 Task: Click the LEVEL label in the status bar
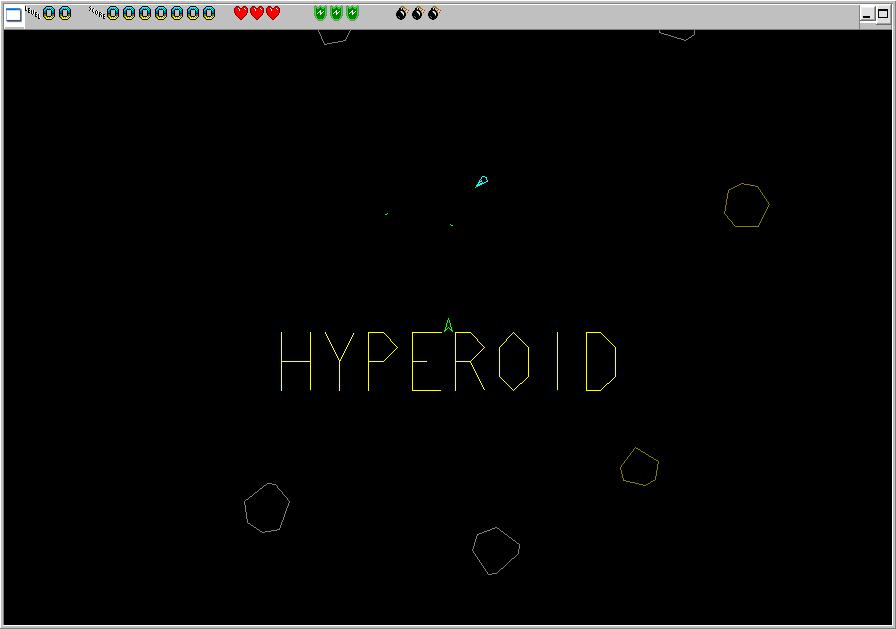(x=33, y=13)
